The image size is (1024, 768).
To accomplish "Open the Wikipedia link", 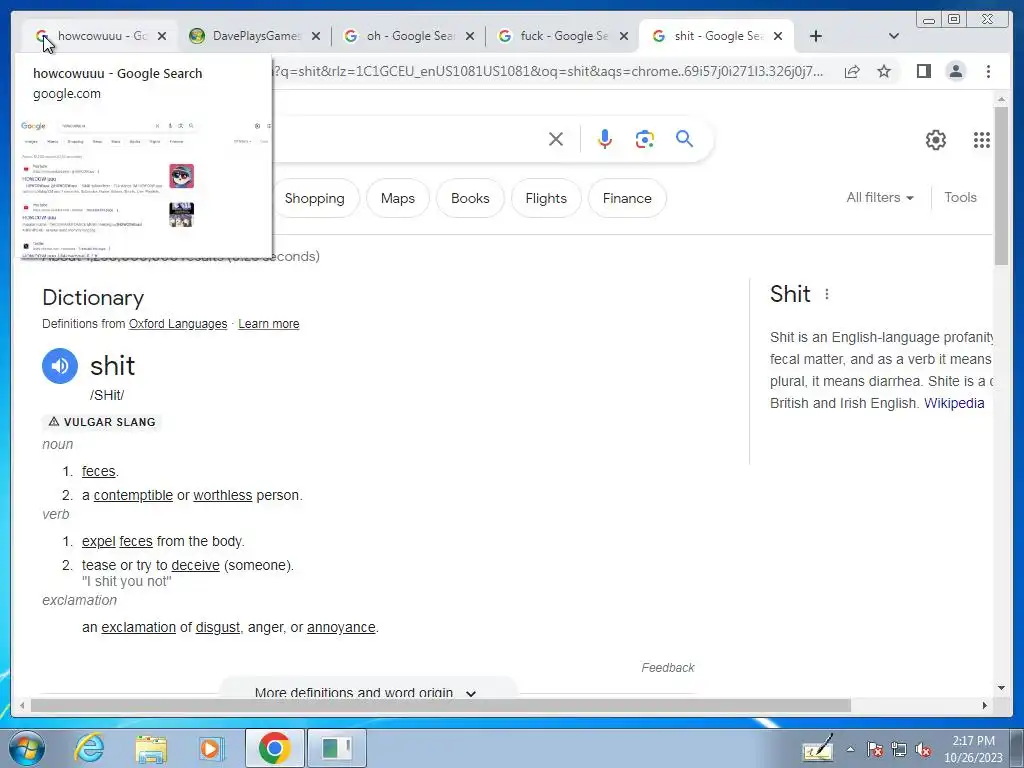I will point(953,404).
